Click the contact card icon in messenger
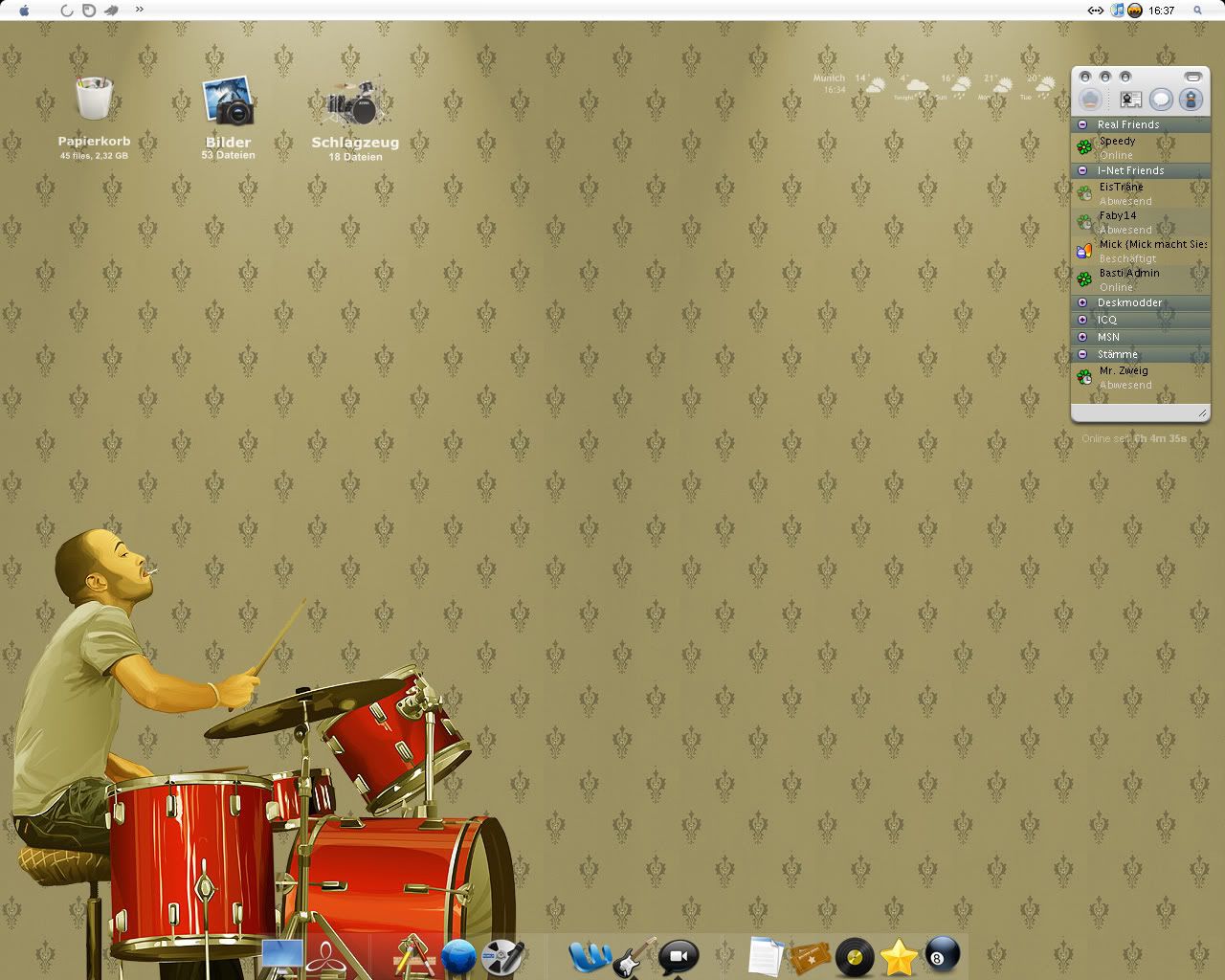Viewport: 1225px width, 980px height. 1131,100
